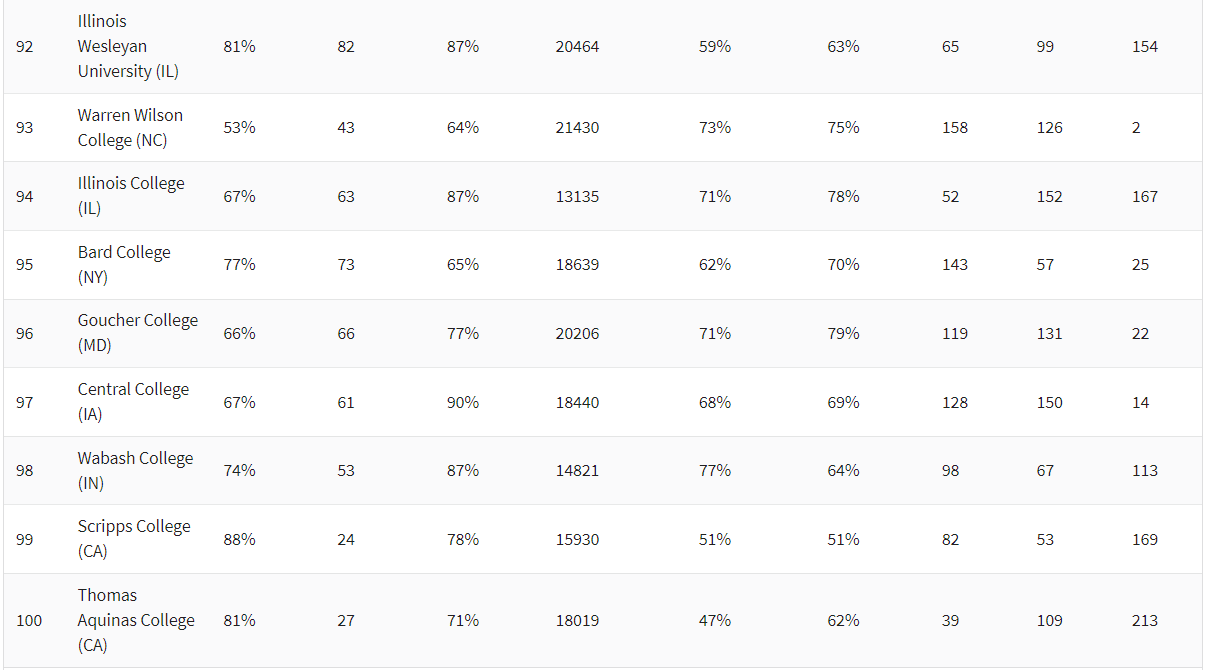1205x670 pixels.
Task: Select the 21430 cell for Warren Wilson
Action: [x=577, y=128]
